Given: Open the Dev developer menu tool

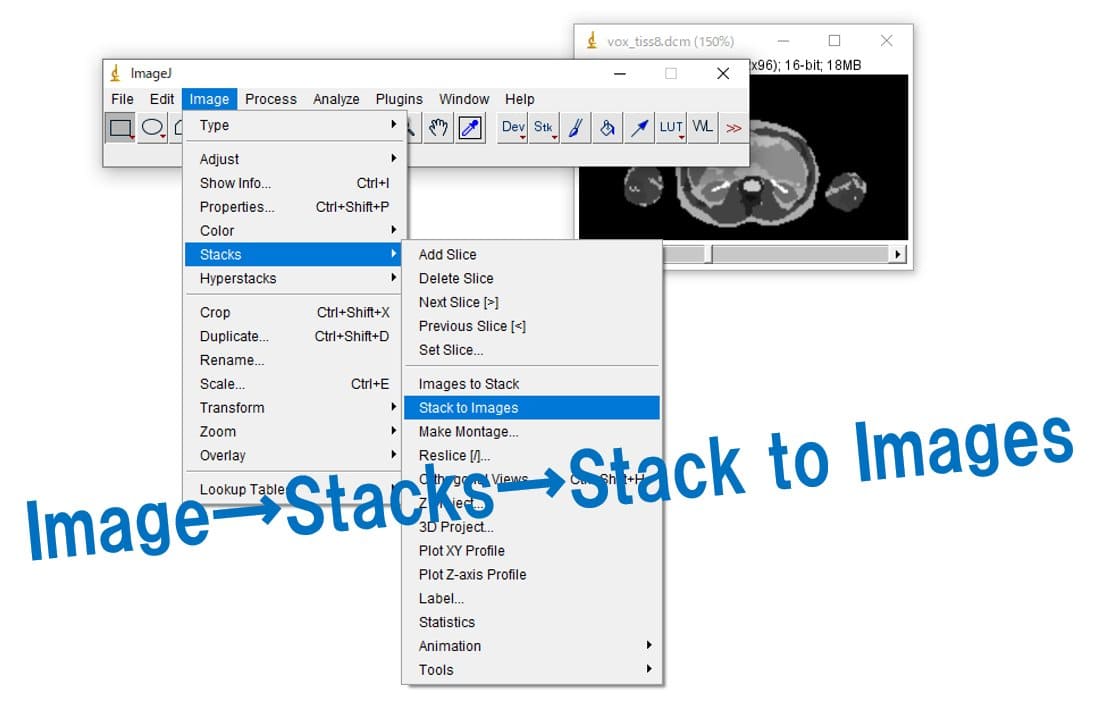Looking at the screenshot, I should click(x=512, y=128).
